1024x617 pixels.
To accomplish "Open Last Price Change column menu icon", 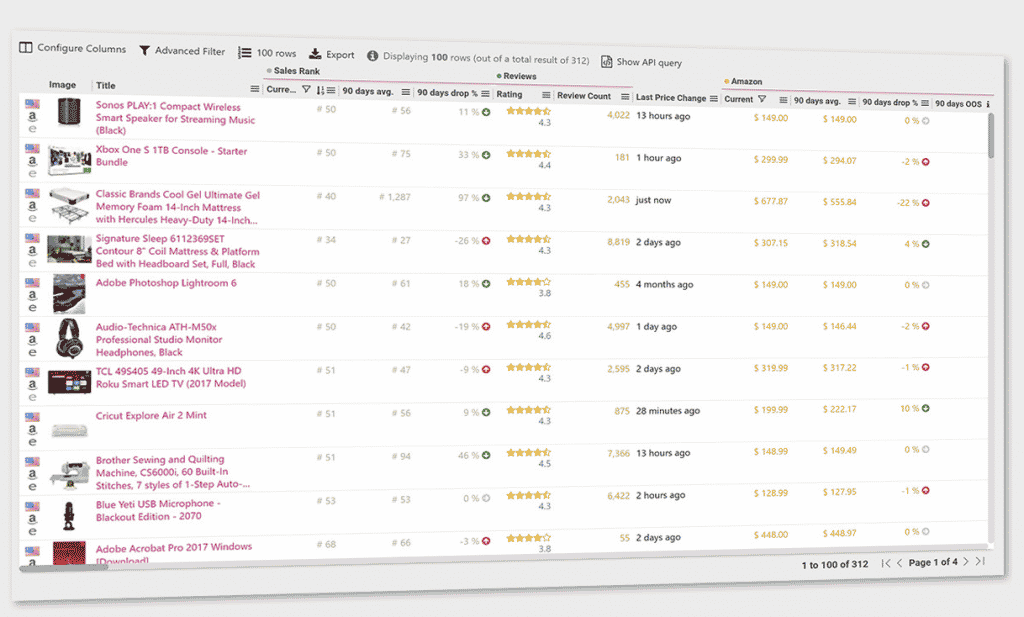I will (x=714, y=99).
